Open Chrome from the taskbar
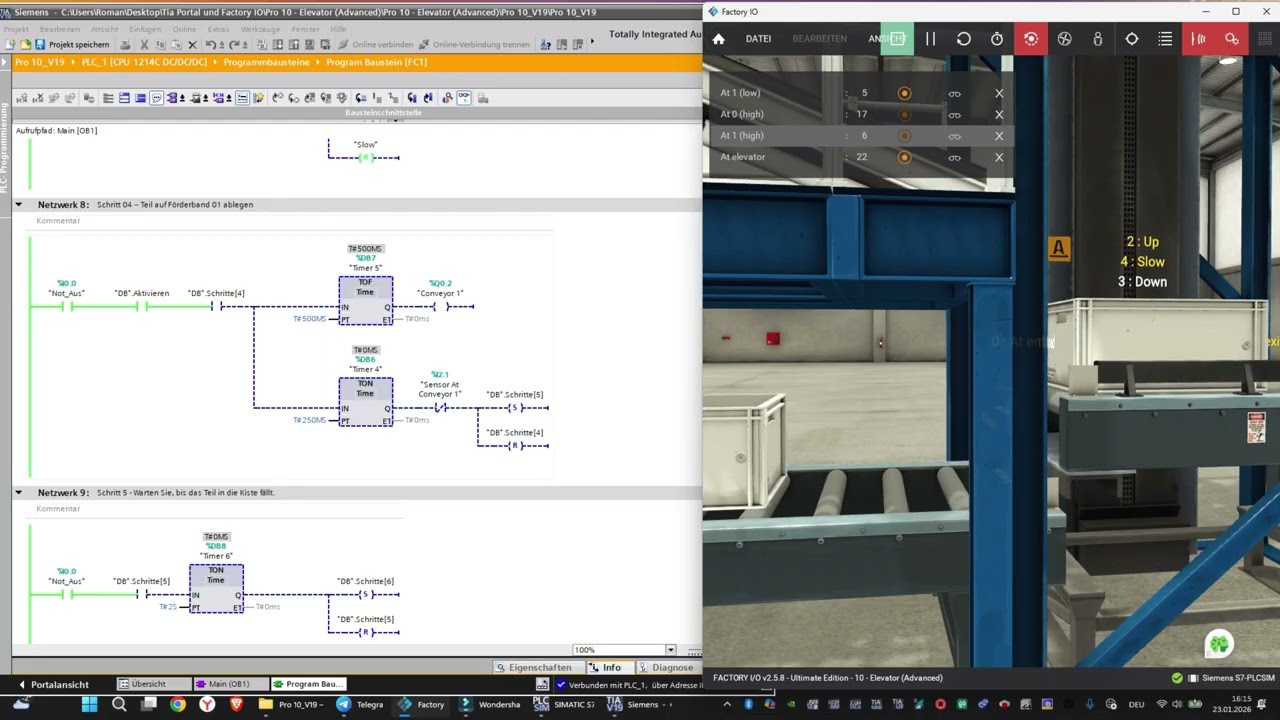Viewport: 1280px width, 720px height. [x=178, y=704]
